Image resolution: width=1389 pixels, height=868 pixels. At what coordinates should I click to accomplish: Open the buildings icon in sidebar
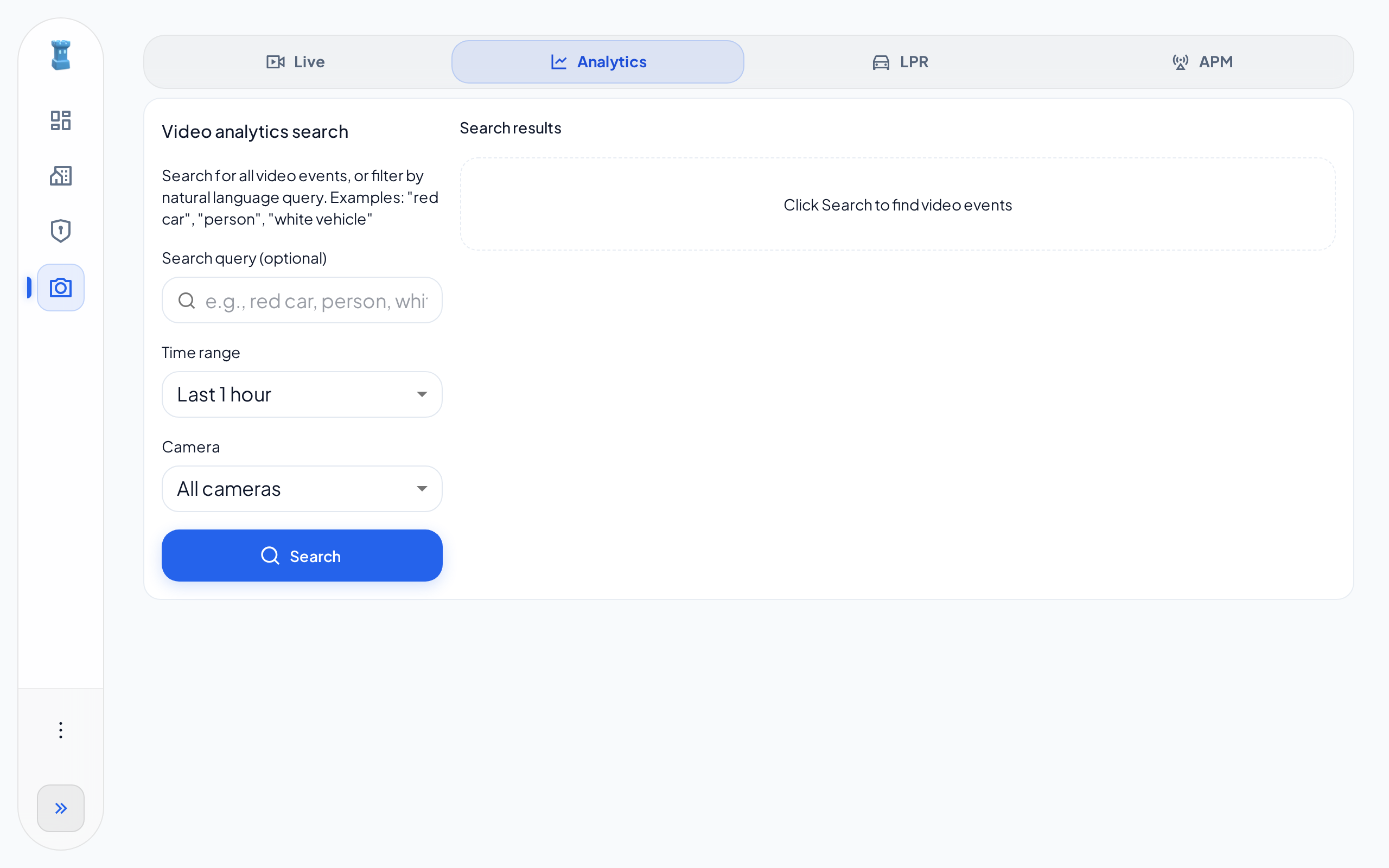[60, 176]
